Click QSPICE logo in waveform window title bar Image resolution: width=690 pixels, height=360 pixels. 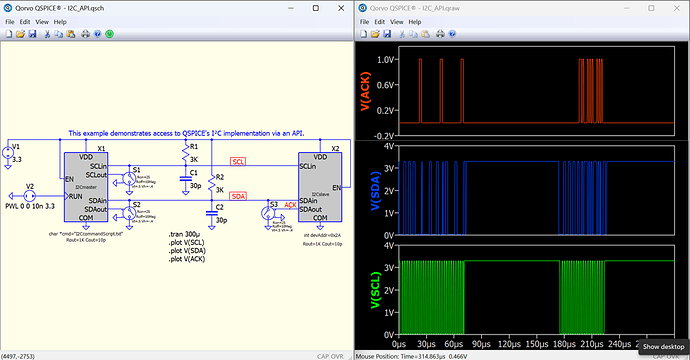tap(363, 8)
